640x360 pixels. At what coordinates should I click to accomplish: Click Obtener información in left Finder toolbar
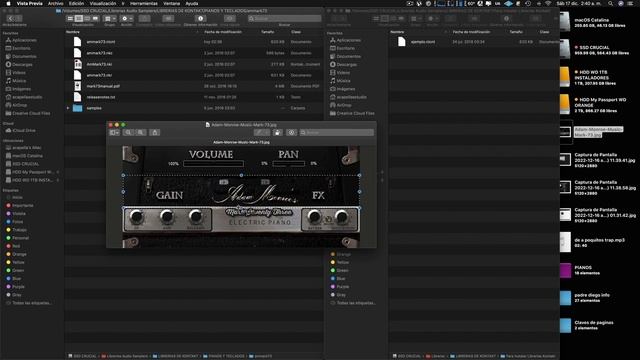click(x=200, y=19)
